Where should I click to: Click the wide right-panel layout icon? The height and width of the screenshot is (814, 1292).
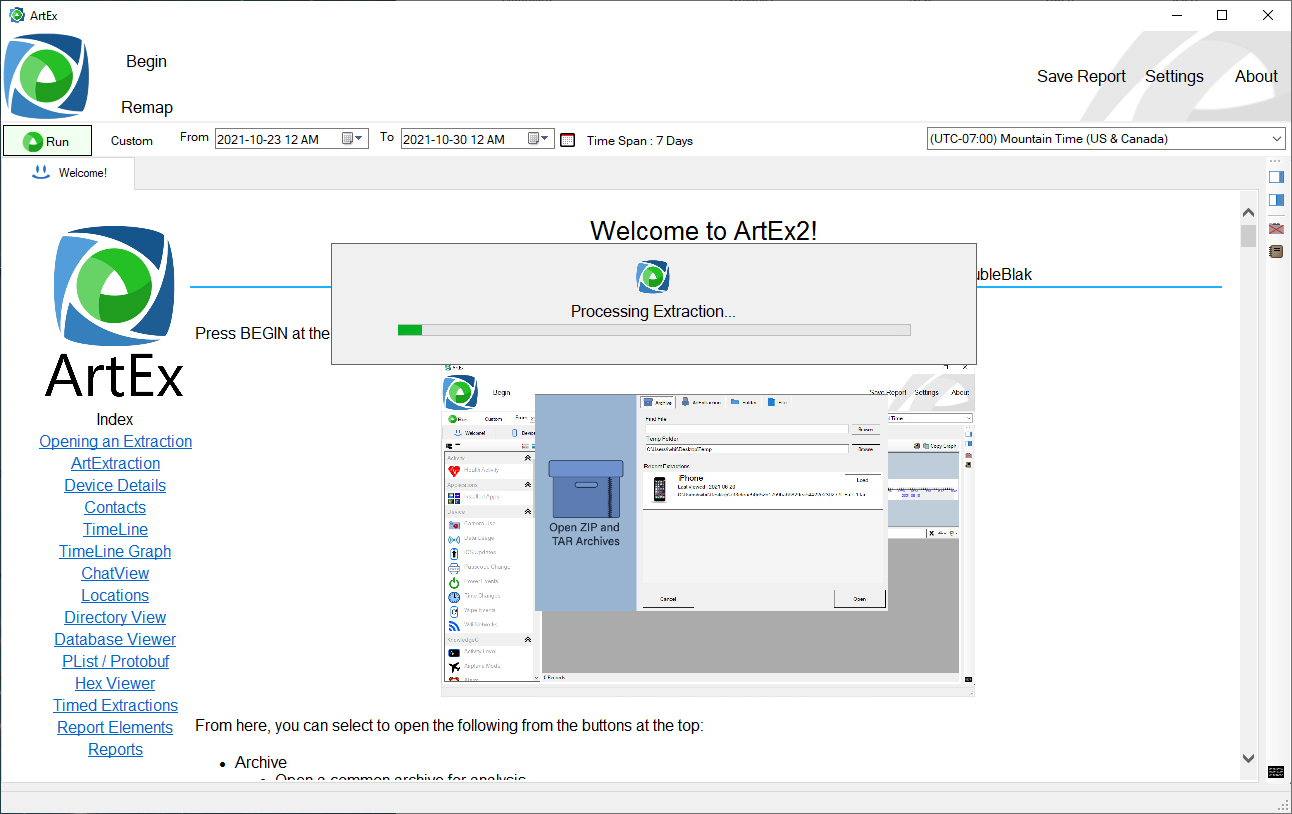[1276, 200]
